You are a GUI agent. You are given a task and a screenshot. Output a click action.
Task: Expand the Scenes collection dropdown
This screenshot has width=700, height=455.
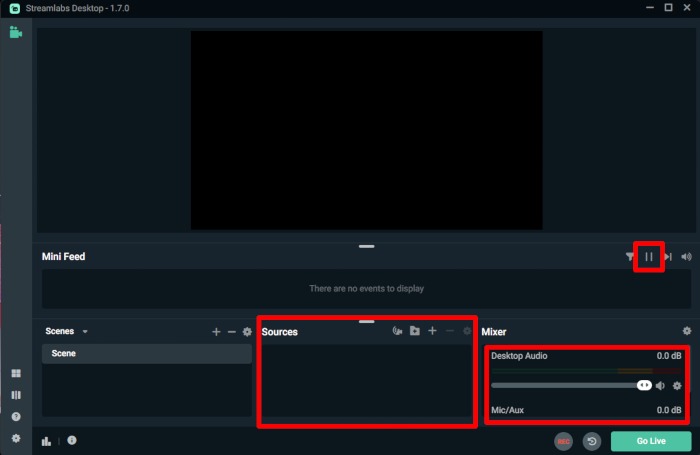tap(85, 331)
